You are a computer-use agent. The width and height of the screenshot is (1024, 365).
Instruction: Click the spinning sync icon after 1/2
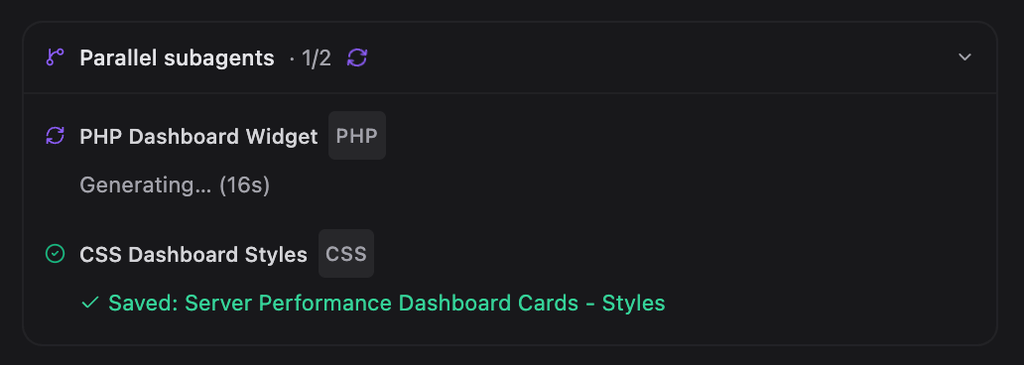(x=357, y=57)
